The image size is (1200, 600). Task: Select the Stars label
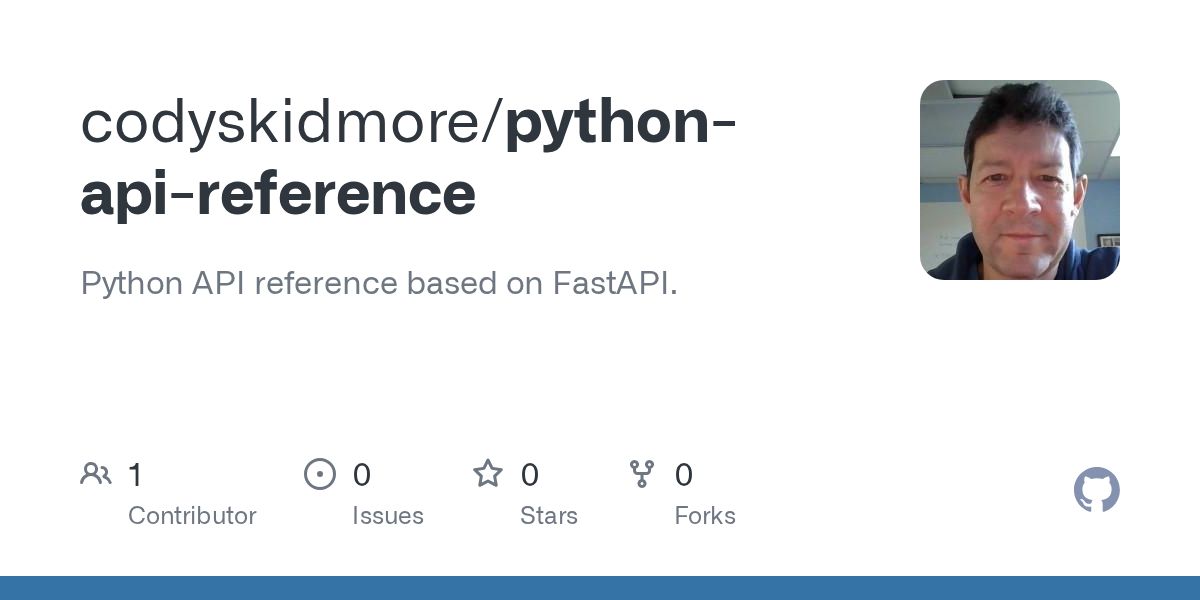click(x=551, y=516)
